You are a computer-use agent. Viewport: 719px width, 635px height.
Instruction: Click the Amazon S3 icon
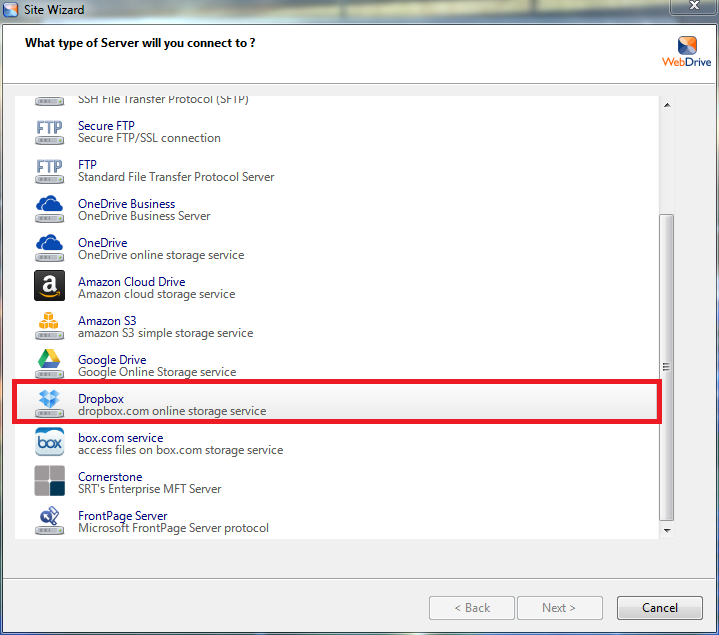pyautogui.click(x=49, y=326)
